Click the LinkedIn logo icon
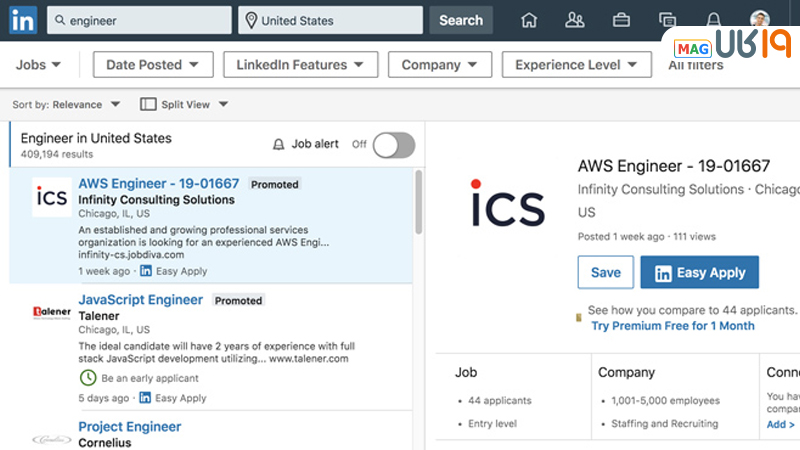 (x=24, y=20)
